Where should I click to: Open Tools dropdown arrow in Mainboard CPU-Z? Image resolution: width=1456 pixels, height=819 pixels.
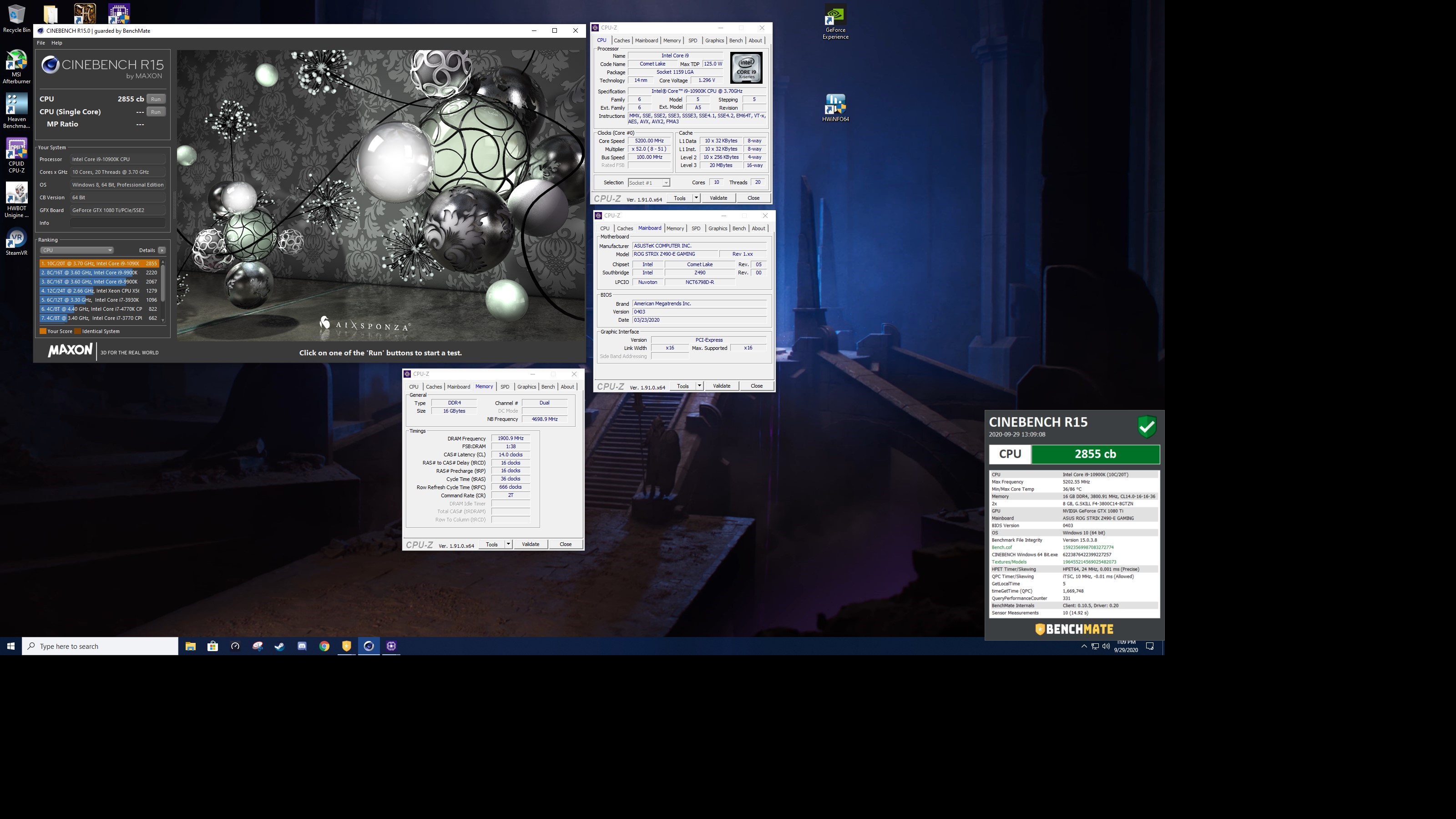point(700,387)
